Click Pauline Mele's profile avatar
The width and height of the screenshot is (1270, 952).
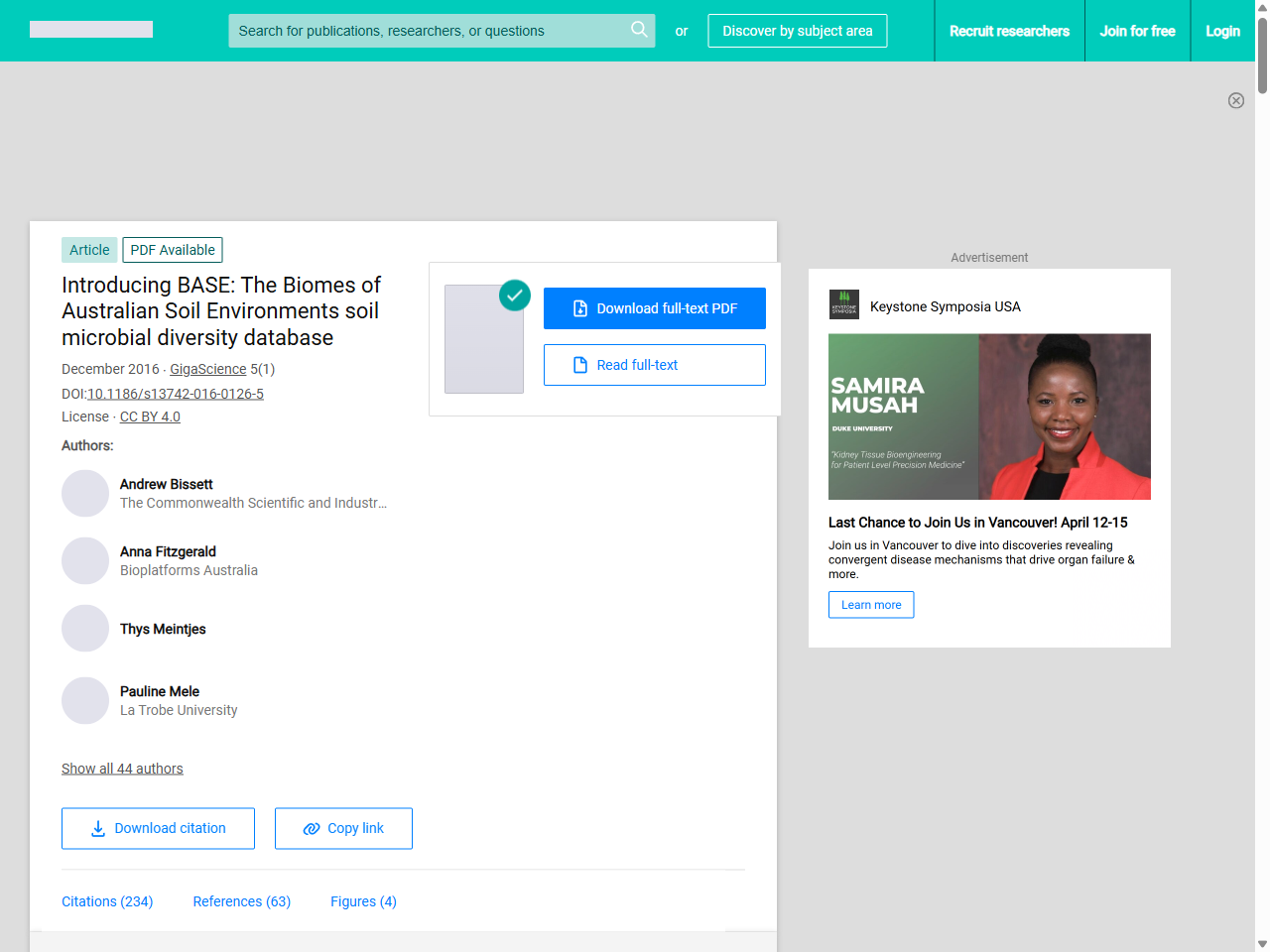[x=85, y=701]
